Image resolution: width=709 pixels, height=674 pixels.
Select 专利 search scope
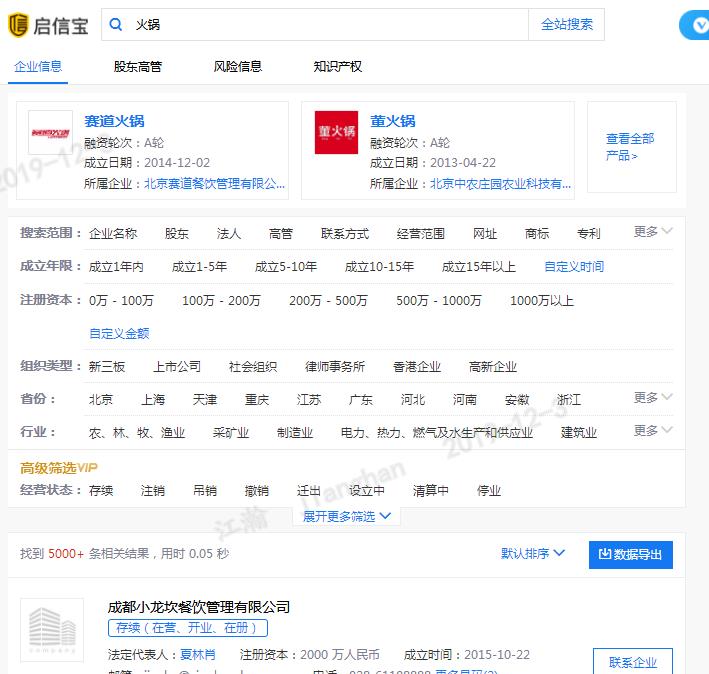coord(589,234)
